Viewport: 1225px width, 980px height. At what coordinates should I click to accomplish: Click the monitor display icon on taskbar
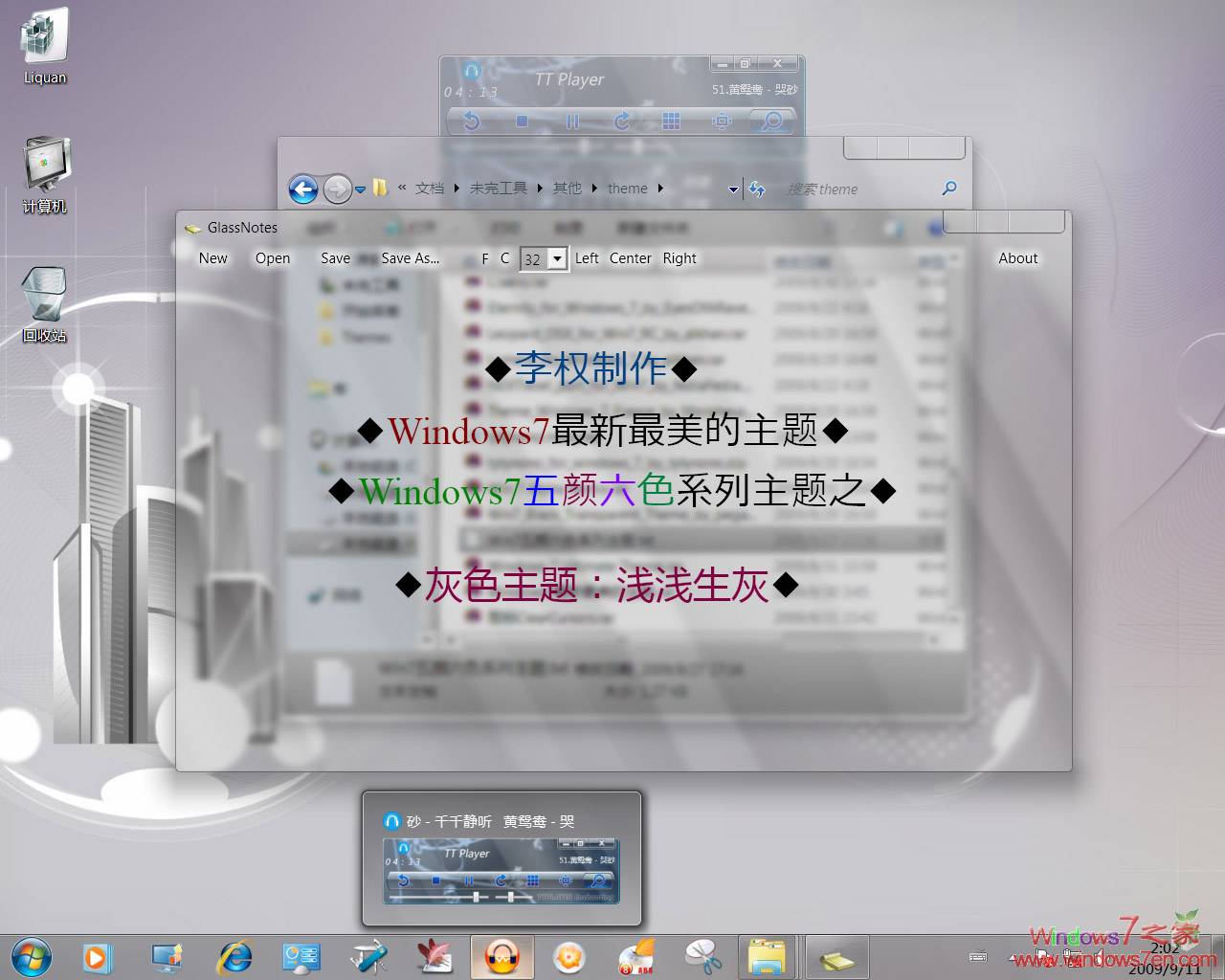[x=167, y=956]
